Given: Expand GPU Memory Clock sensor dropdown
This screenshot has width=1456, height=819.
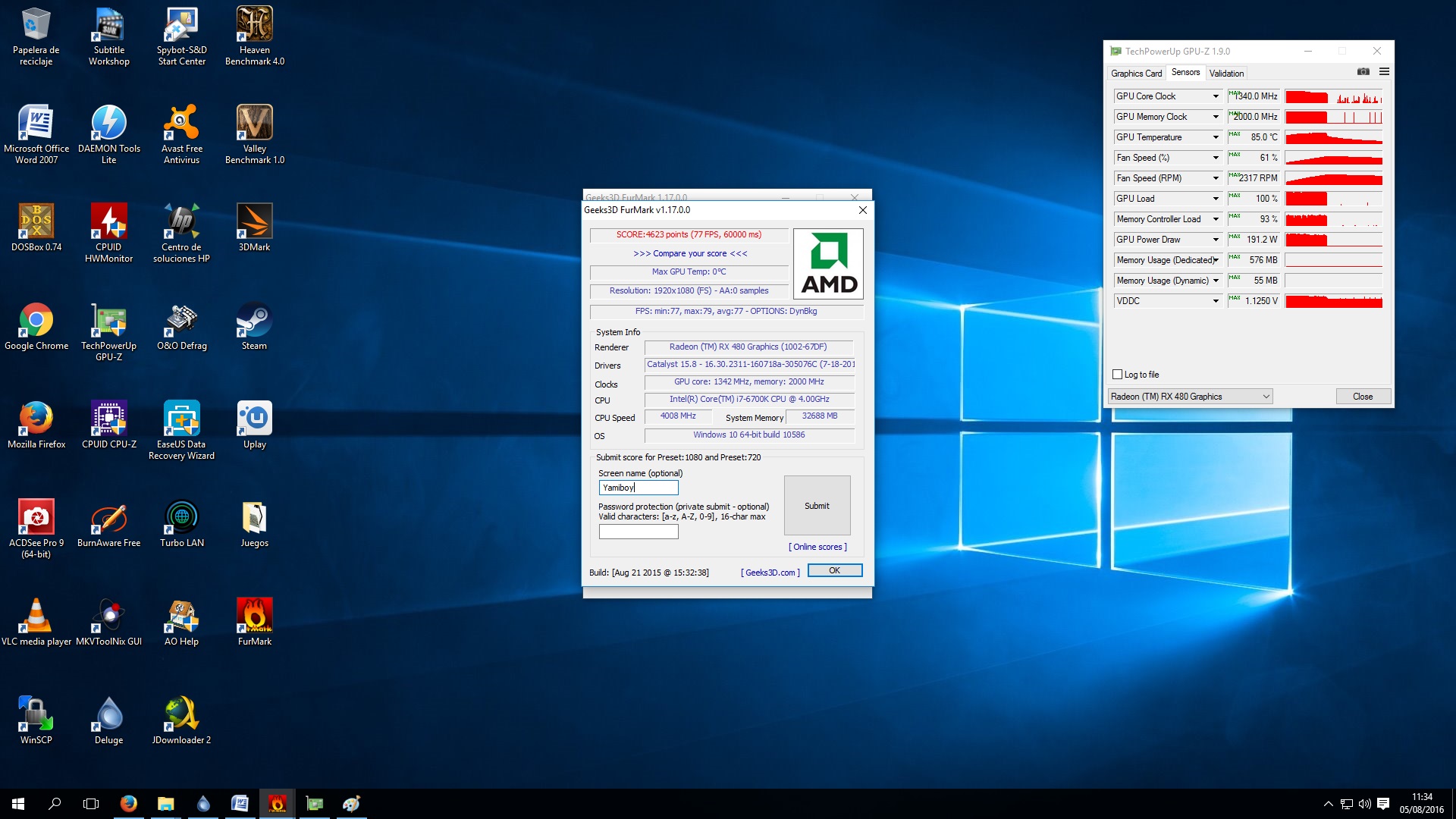Looking at the screenshot, I should click(1216, 117).
